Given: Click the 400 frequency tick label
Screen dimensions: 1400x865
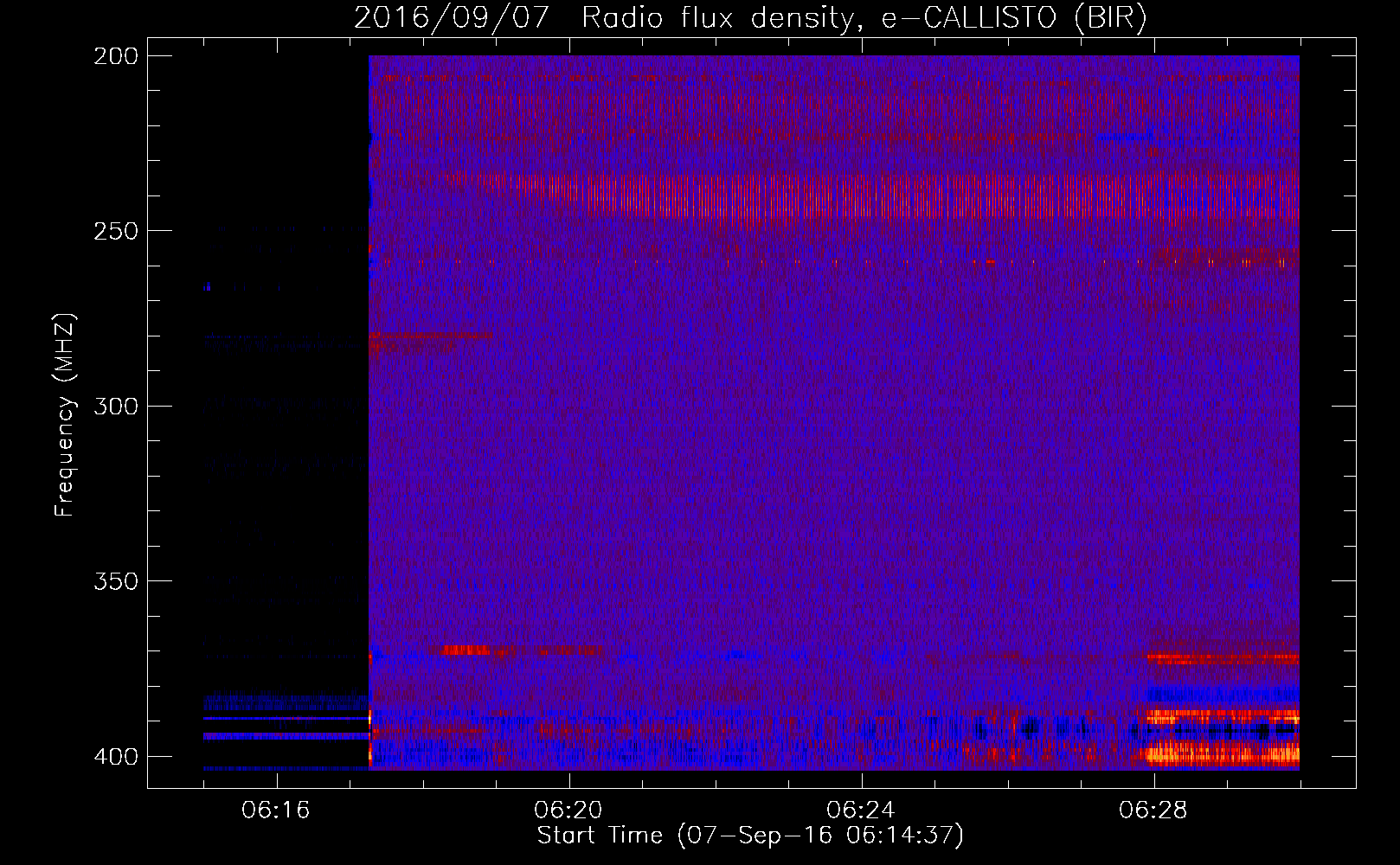Looking at the screenshot, I should click(116, 756).
